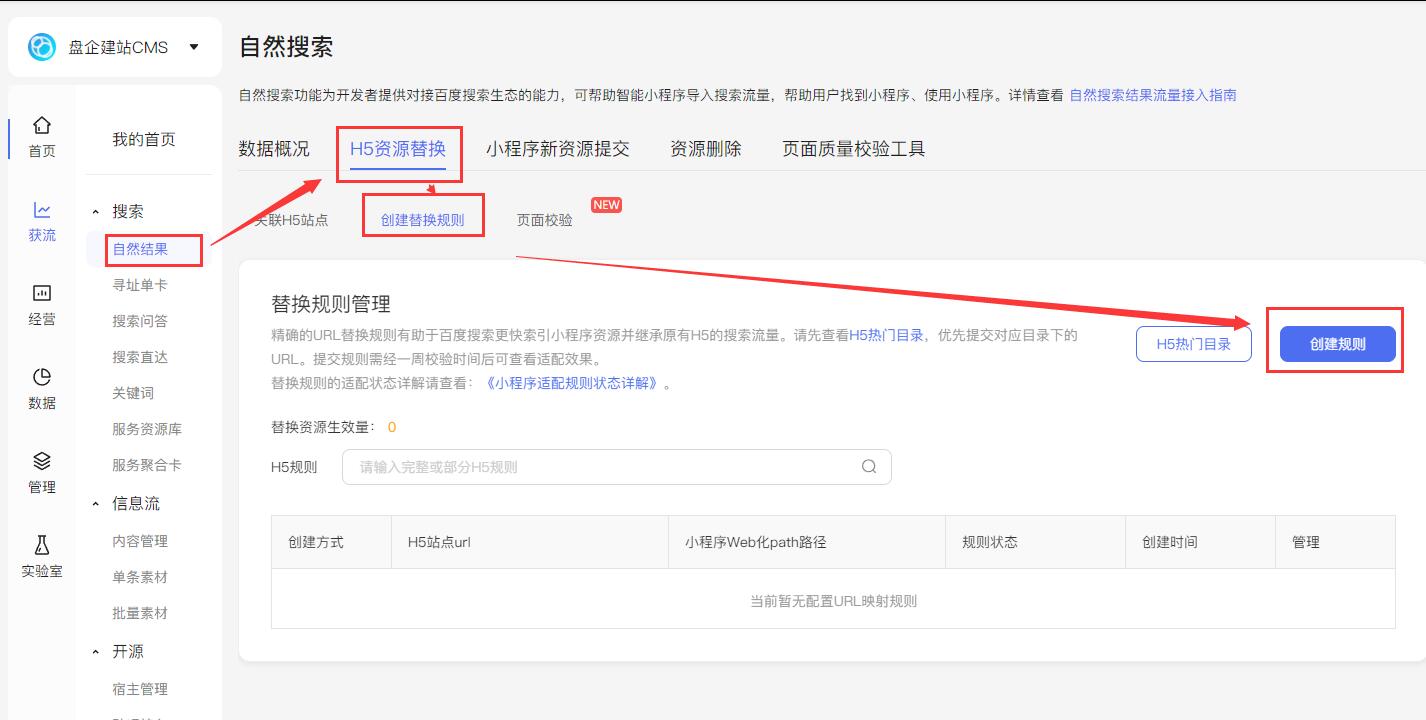Switch to the 小程序新资源提交 tab

pos(558,149)
